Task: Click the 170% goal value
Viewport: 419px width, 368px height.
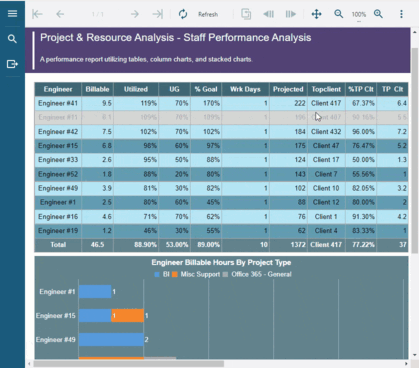Action: tap(206, 103)
